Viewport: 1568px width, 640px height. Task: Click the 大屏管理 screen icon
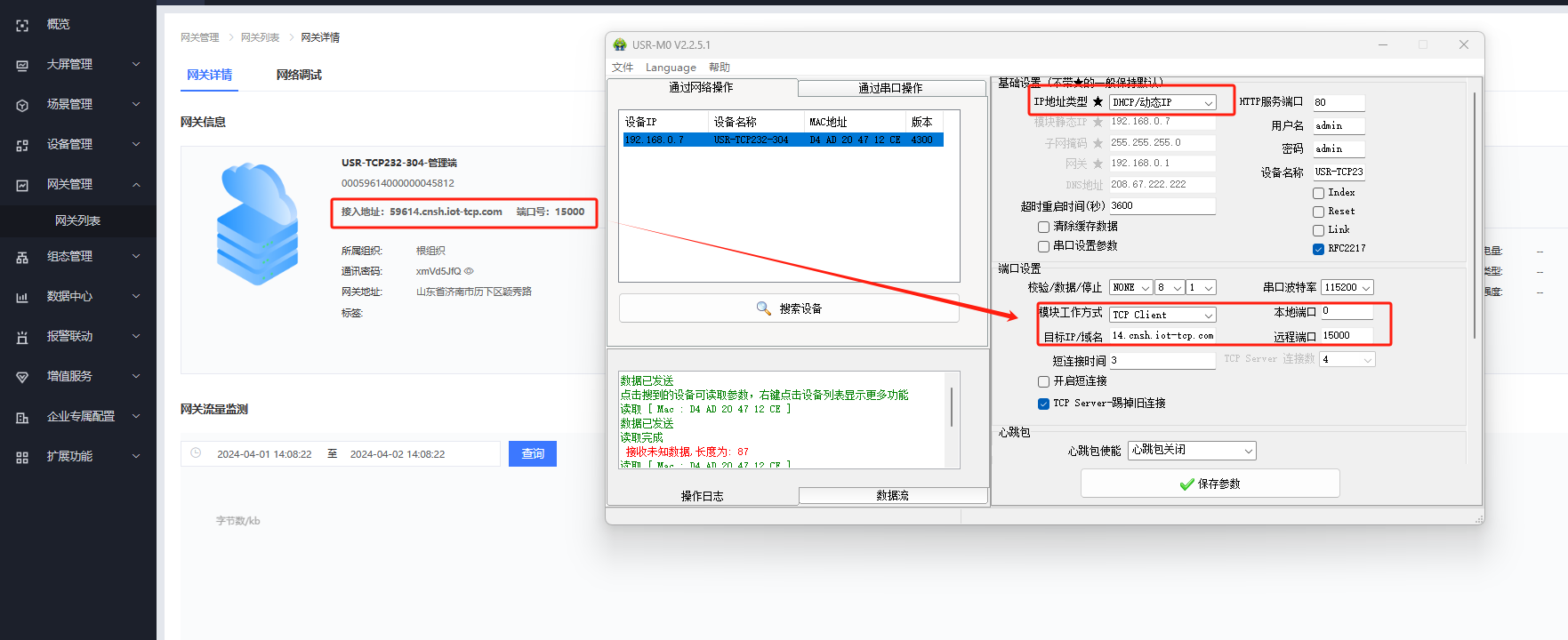[22, 65]
